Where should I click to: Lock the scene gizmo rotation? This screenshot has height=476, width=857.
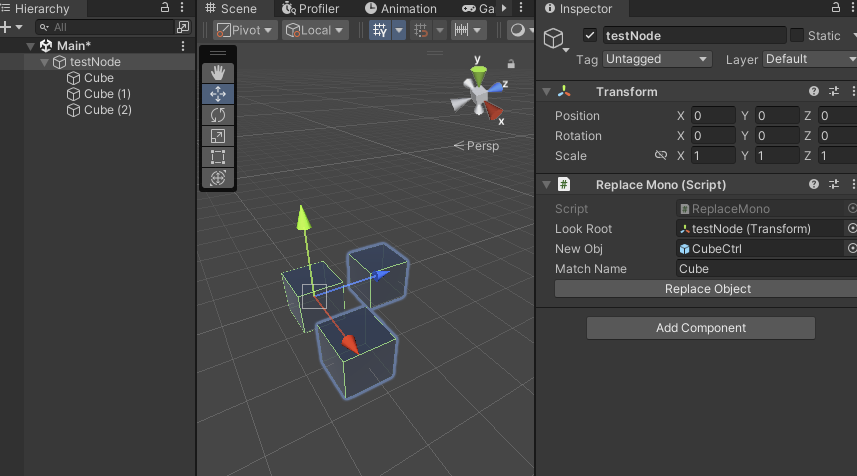tap(511, 64)
